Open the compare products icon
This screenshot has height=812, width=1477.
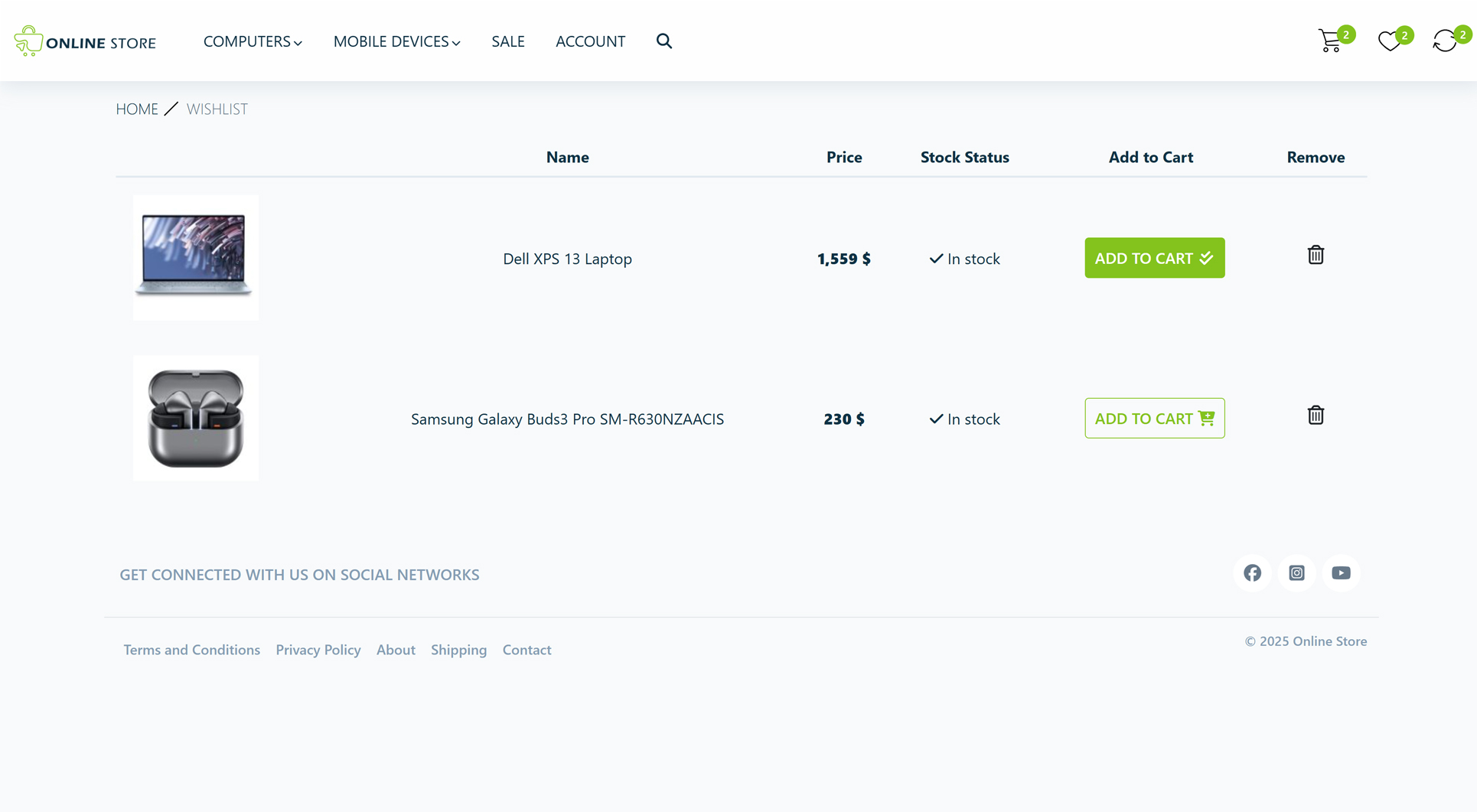(1444, 41)
